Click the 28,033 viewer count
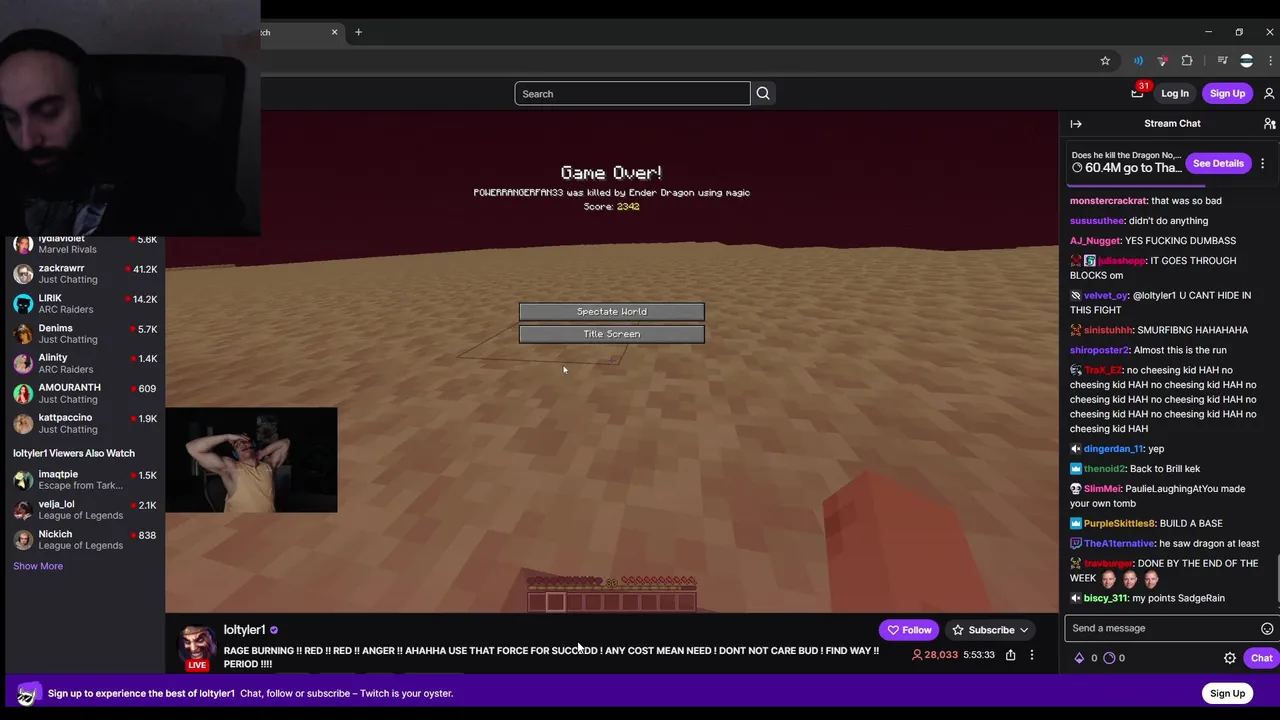Screen dimensions: 1280x720 [934, 655]
